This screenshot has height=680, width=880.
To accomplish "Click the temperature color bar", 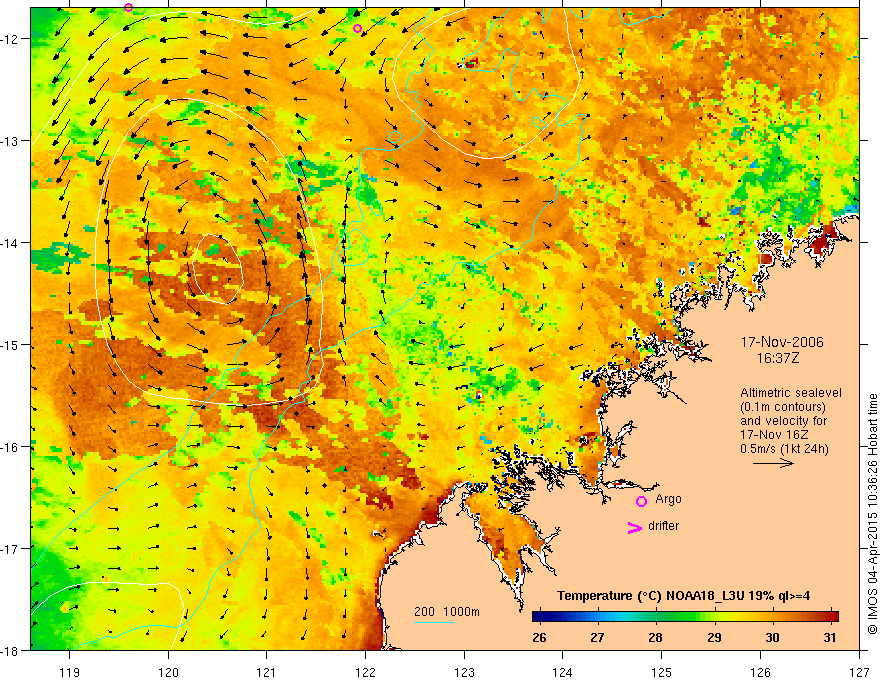I will point(685,617).
